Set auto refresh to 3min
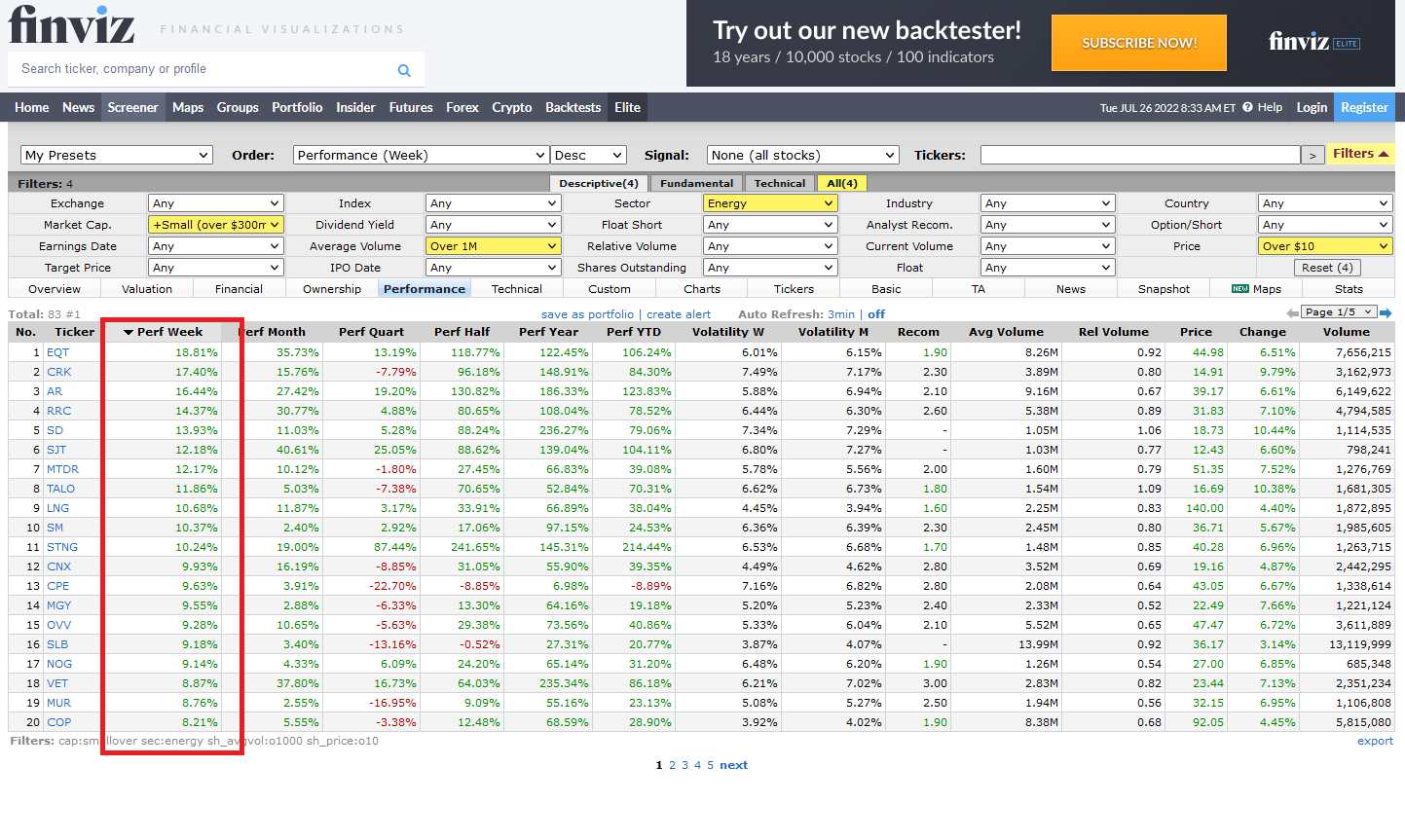This screenshot has height=840, width=1405. (x=841, y=314)
